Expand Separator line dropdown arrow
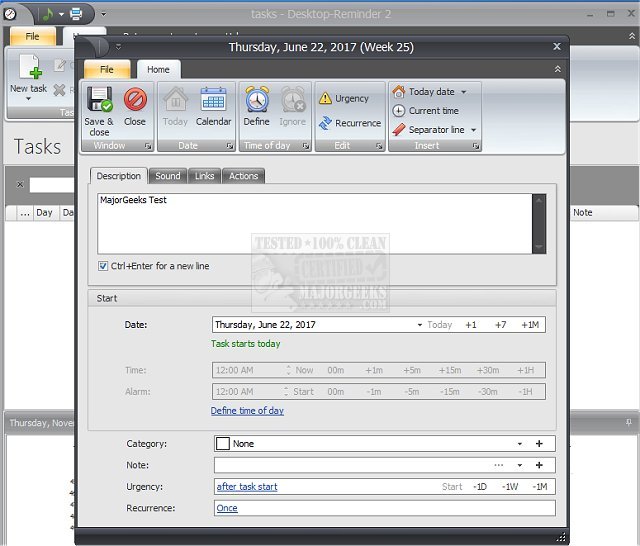The width and height of the screenshot is (640, 546). (x=473, y=130)
